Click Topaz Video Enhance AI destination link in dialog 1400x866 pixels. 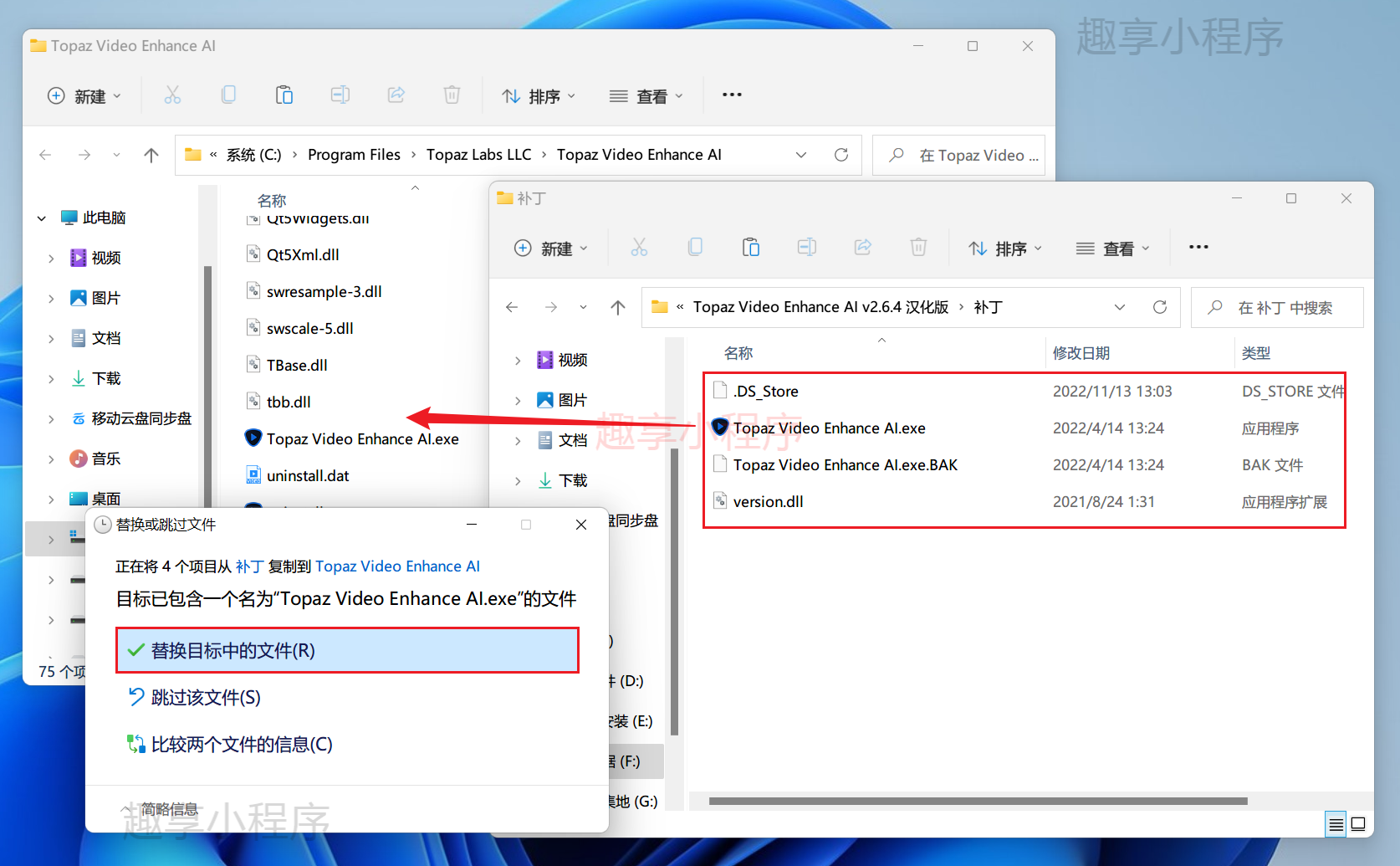397,566
